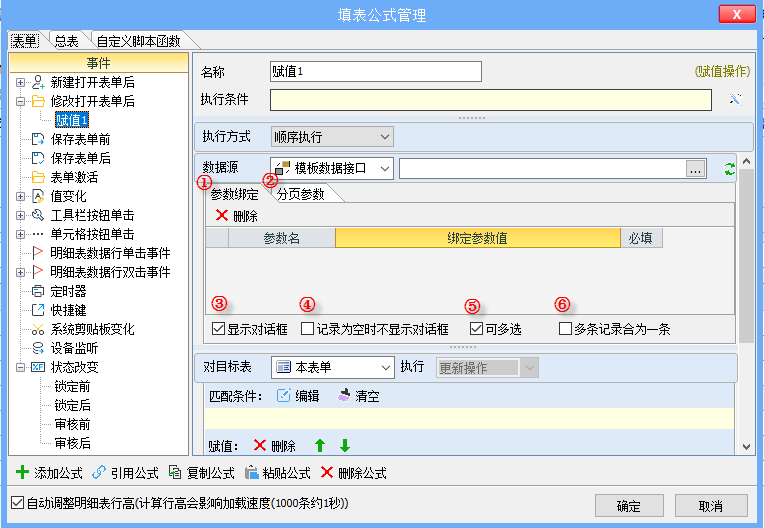Click the reference formula link icon
This screenshot has height=528, width=764.
coord(98,472)
